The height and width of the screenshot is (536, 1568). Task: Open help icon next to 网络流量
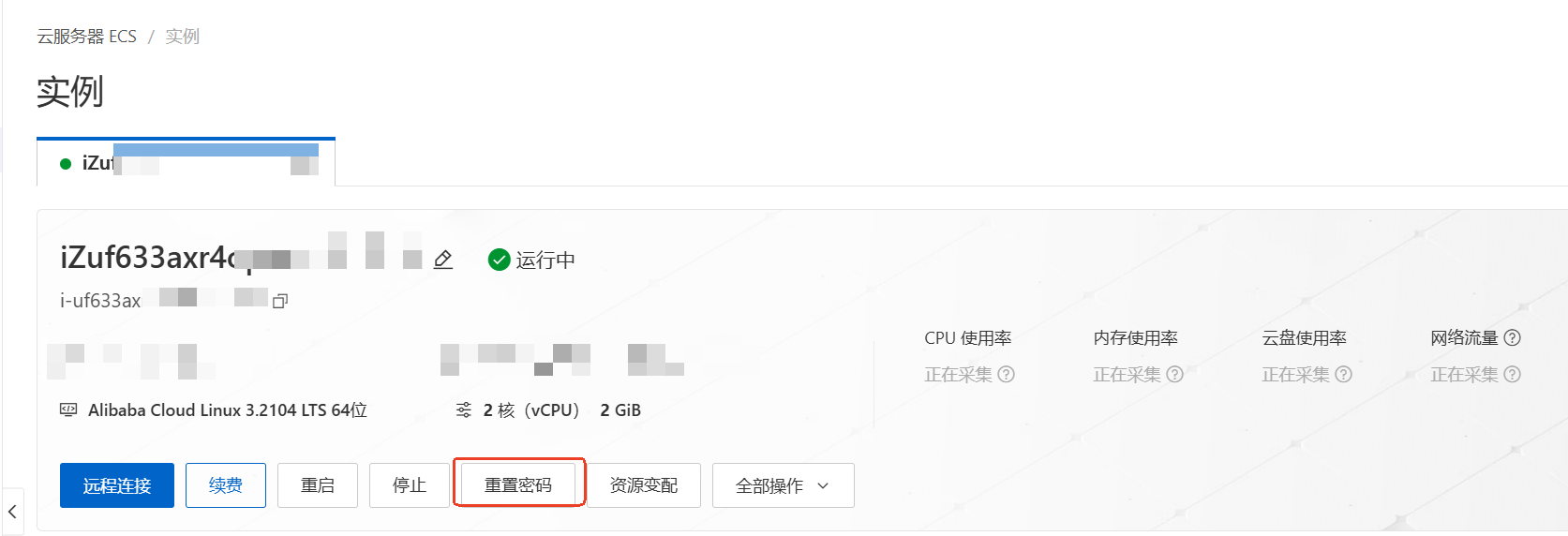(1512, 338)
